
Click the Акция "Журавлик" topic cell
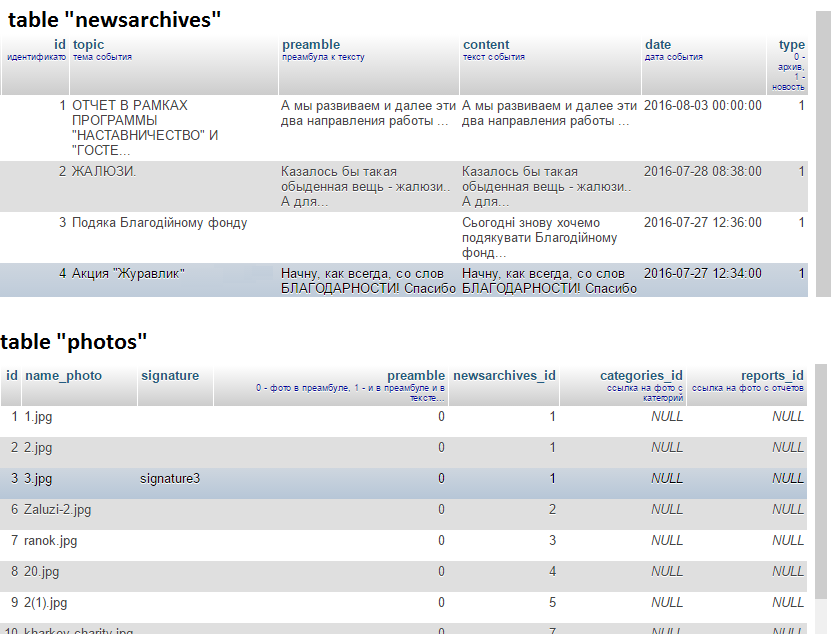point(128,274)
